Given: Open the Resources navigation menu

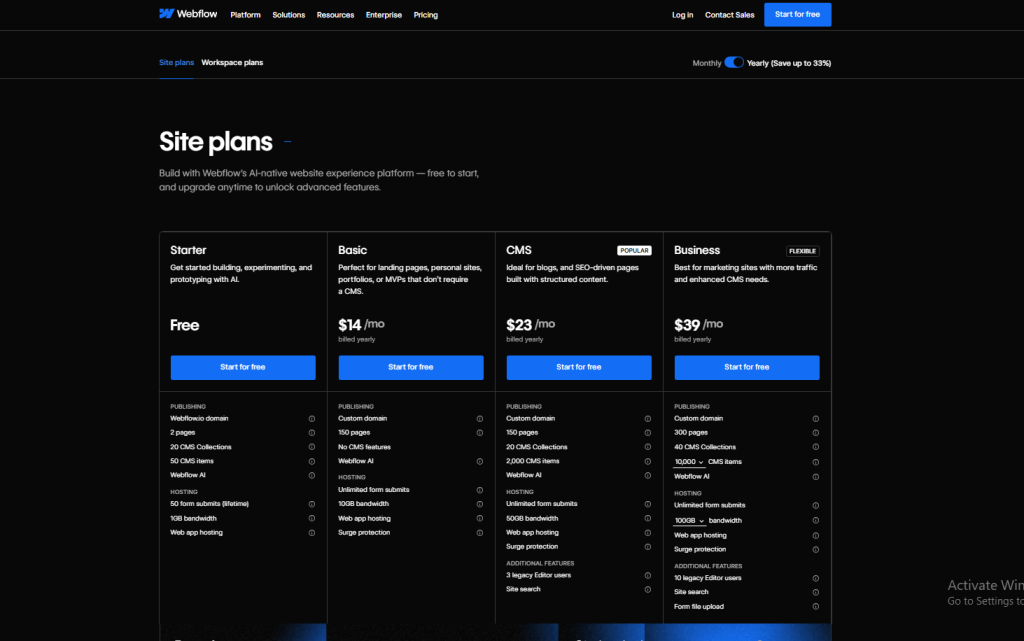Looking at the screenshot, I should pos(335,14).
